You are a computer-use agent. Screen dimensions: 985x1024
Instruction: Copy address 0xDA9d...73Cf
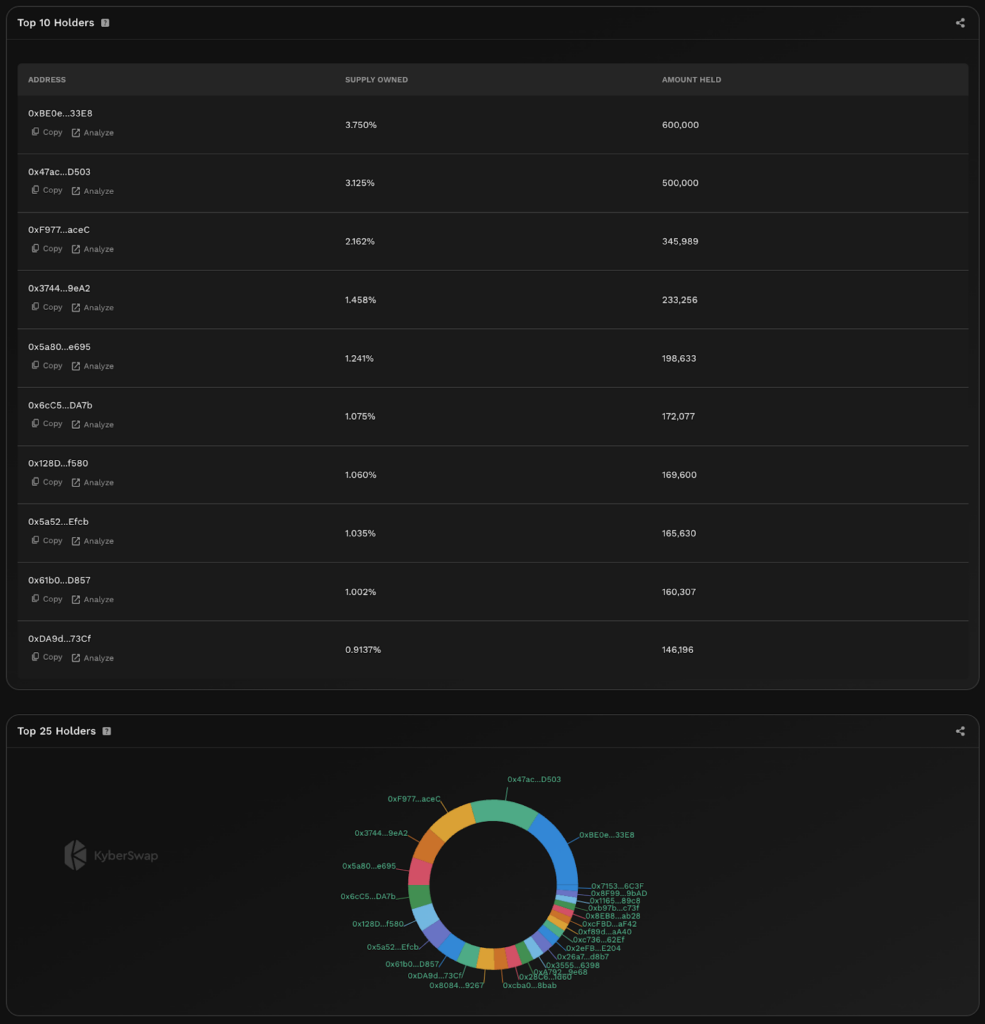(47, 657)
